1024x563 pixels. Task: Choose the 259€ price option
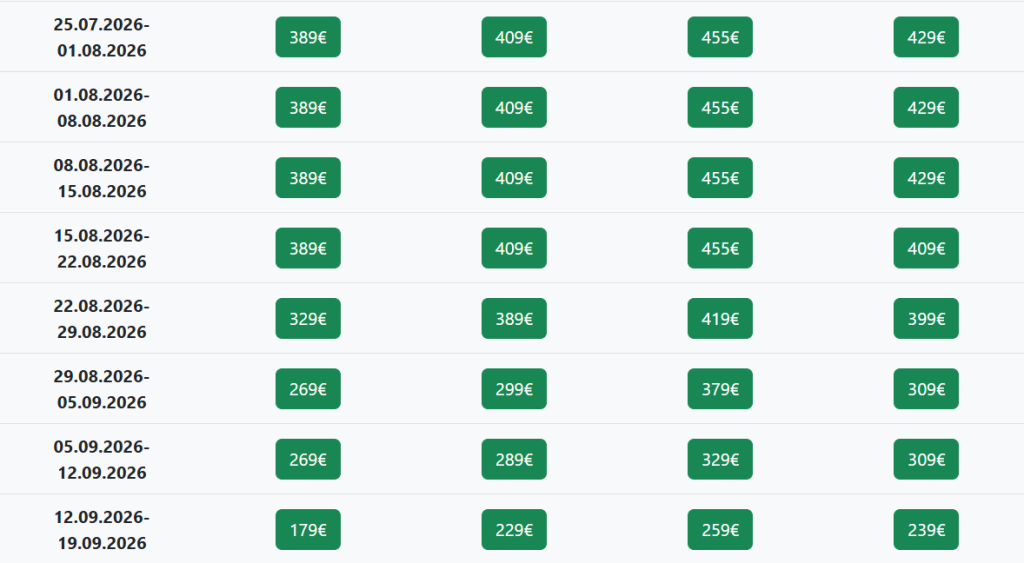(720, 530)
